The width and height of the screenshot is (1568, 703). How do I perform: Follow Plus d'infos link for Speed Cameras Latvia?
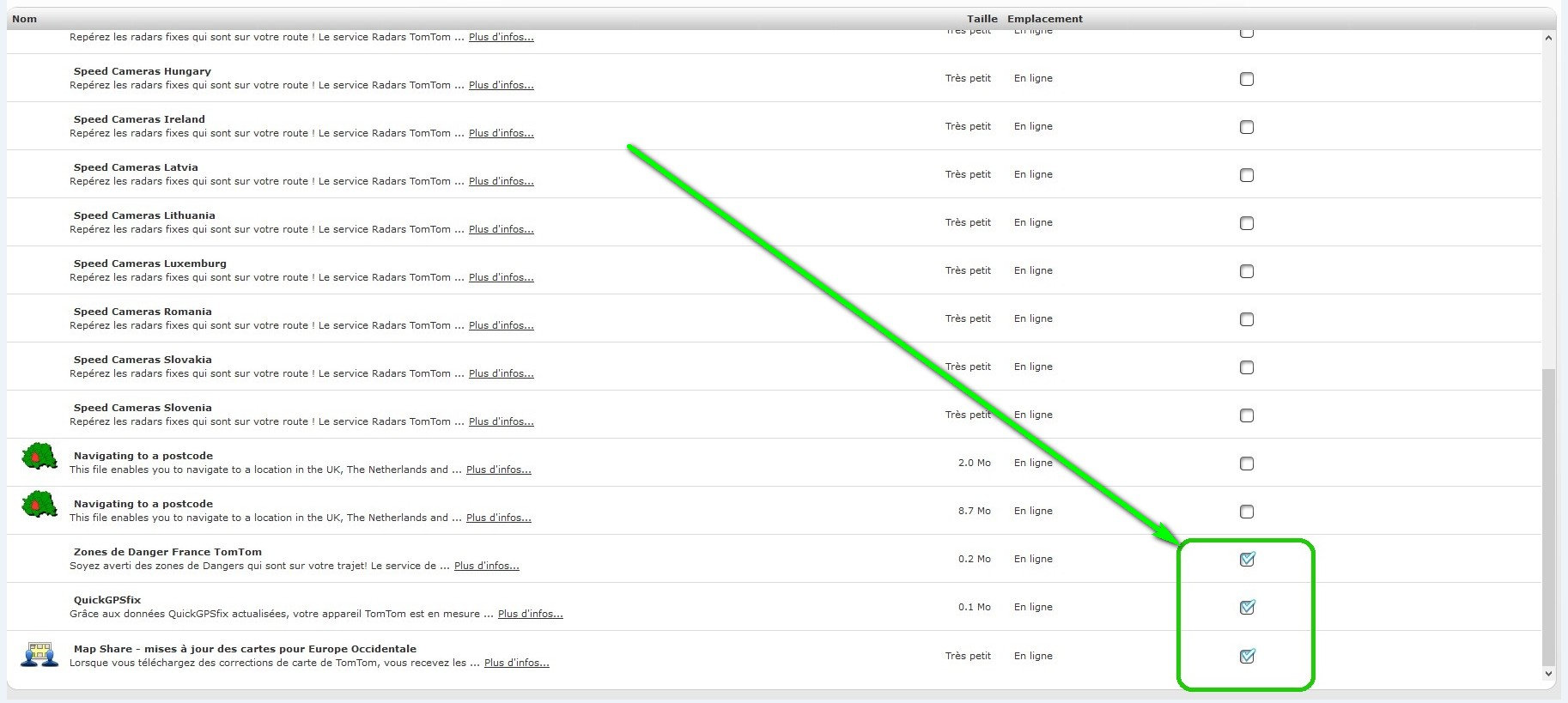501,181
